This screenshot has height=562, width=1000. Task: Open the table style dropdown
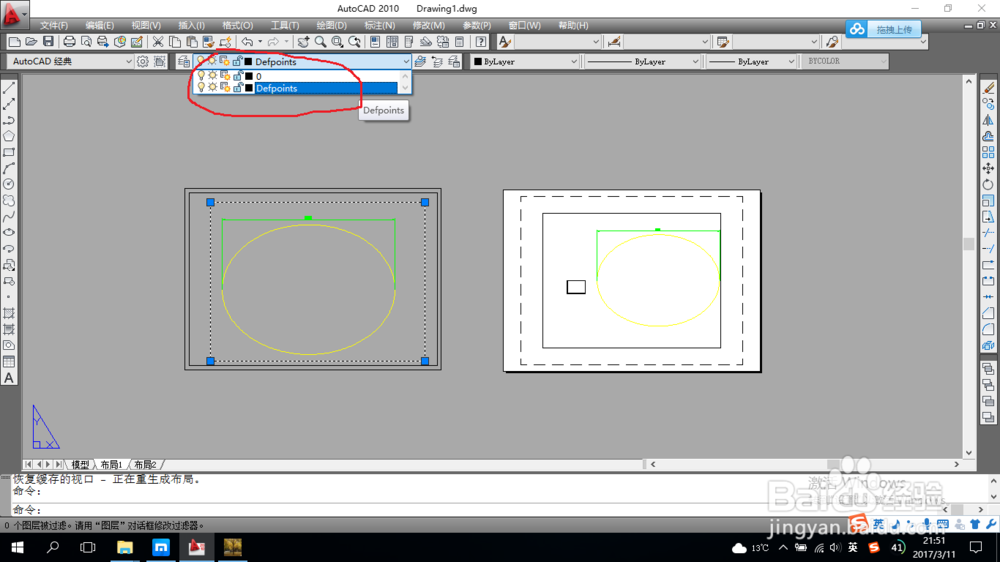pos(814,42)
